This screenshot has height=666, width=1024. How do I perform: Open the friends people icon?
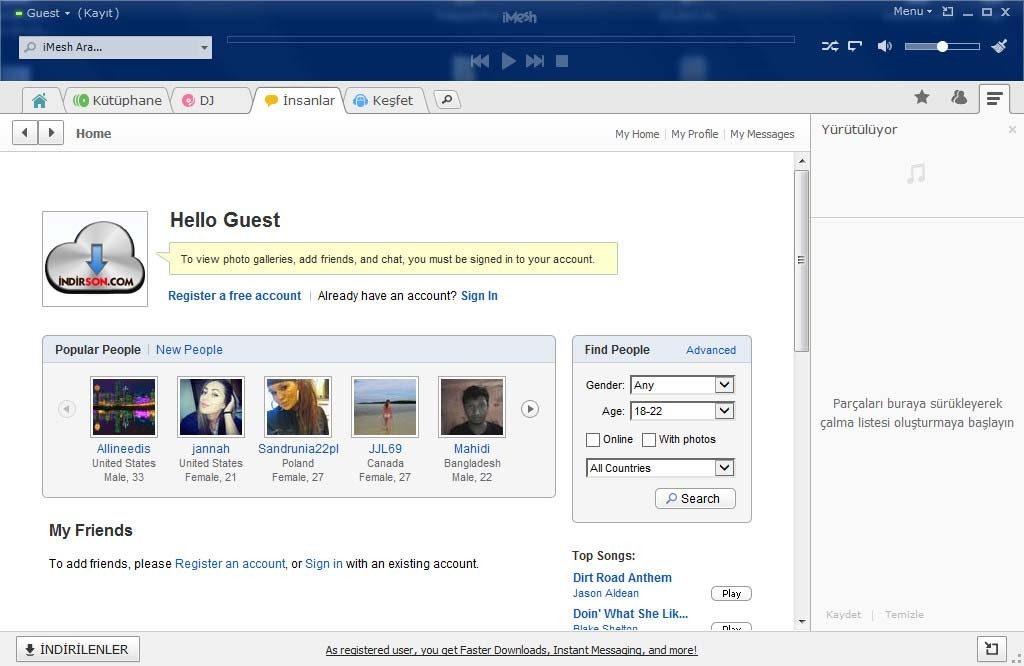click(x=959, y=97)
